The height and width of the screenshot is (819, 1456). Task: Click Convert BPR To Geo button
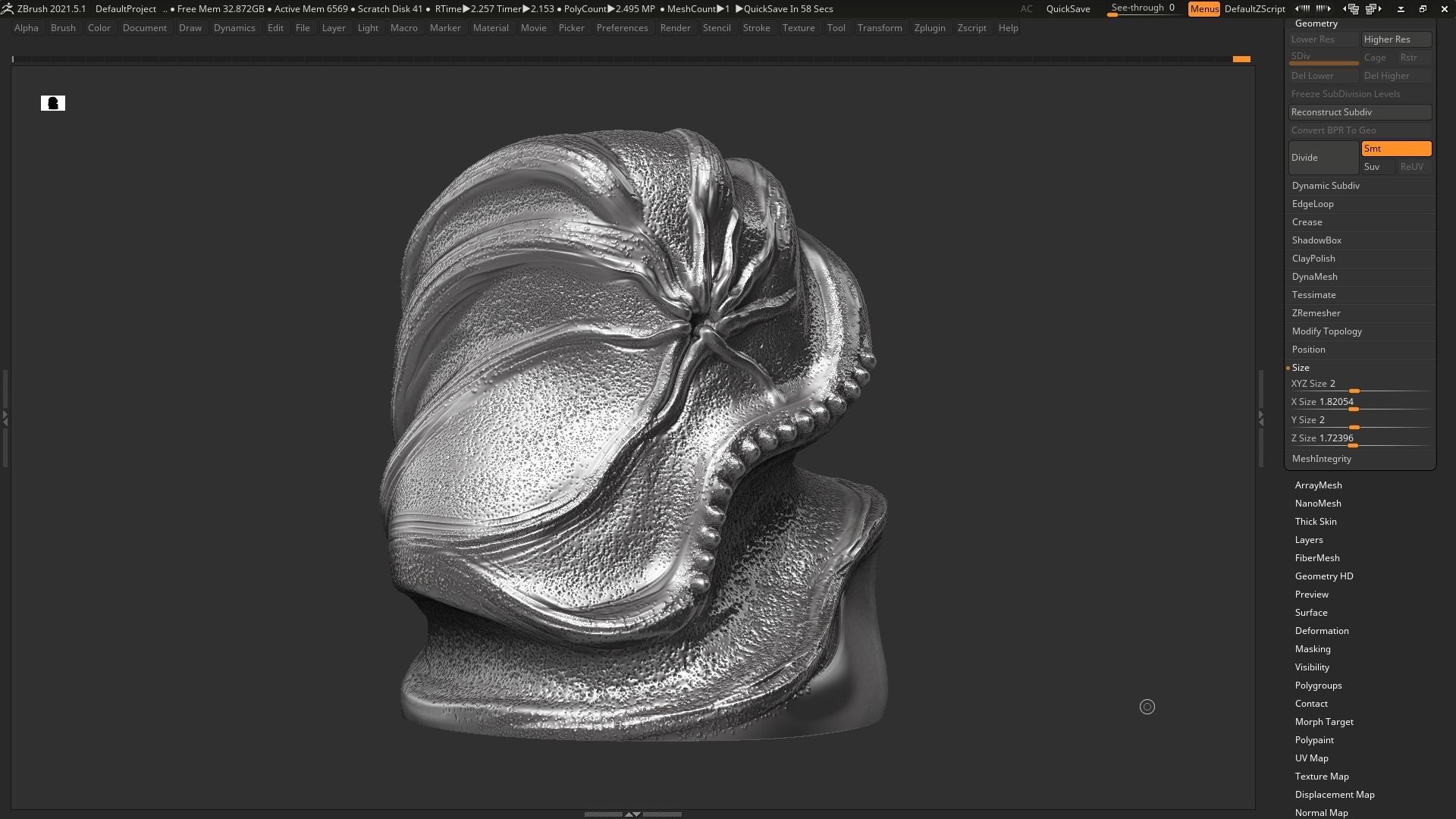coord(1360,130)
